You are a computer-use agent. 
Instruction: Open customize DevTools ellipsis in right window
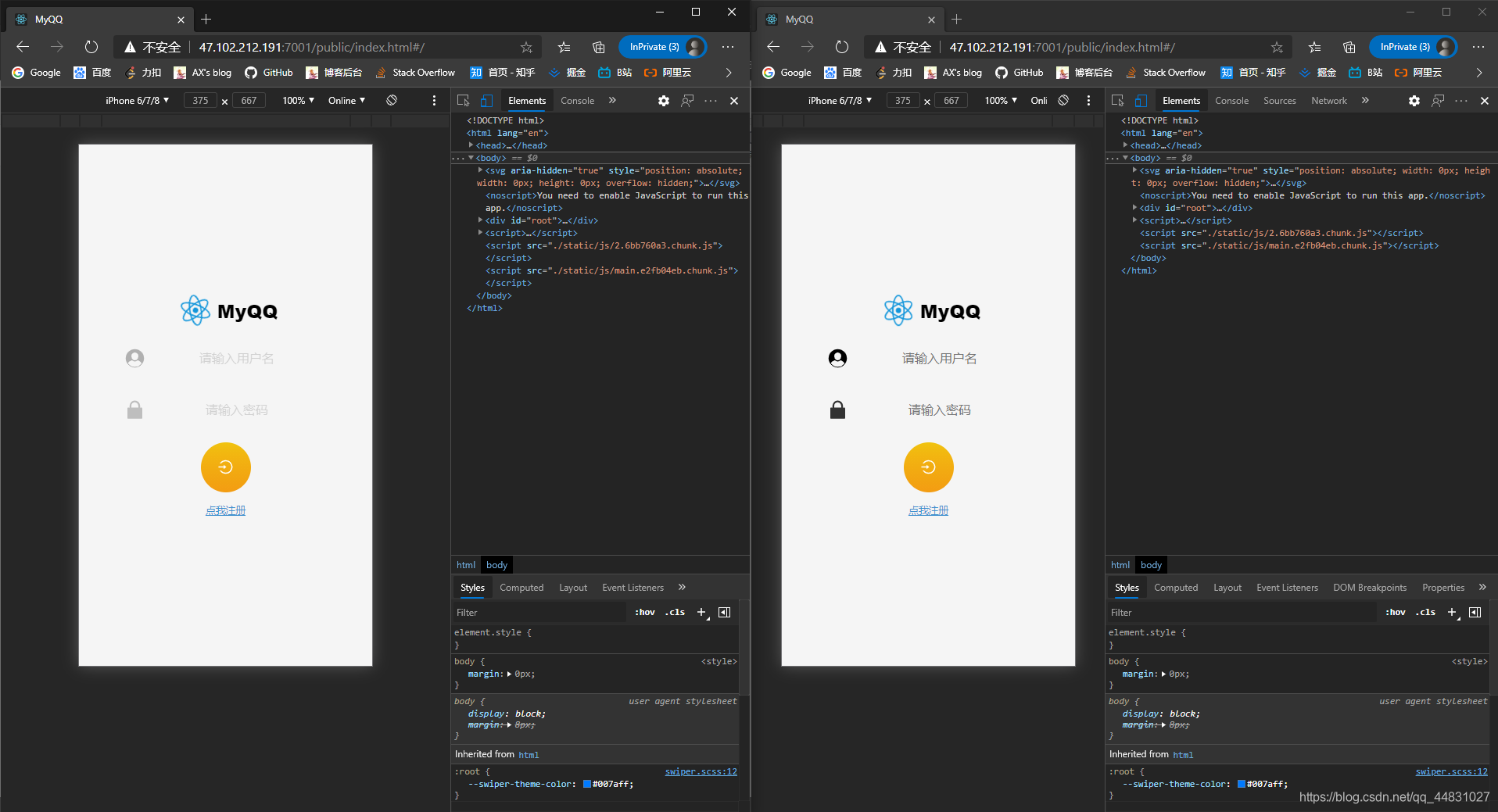coord(1461,101)
